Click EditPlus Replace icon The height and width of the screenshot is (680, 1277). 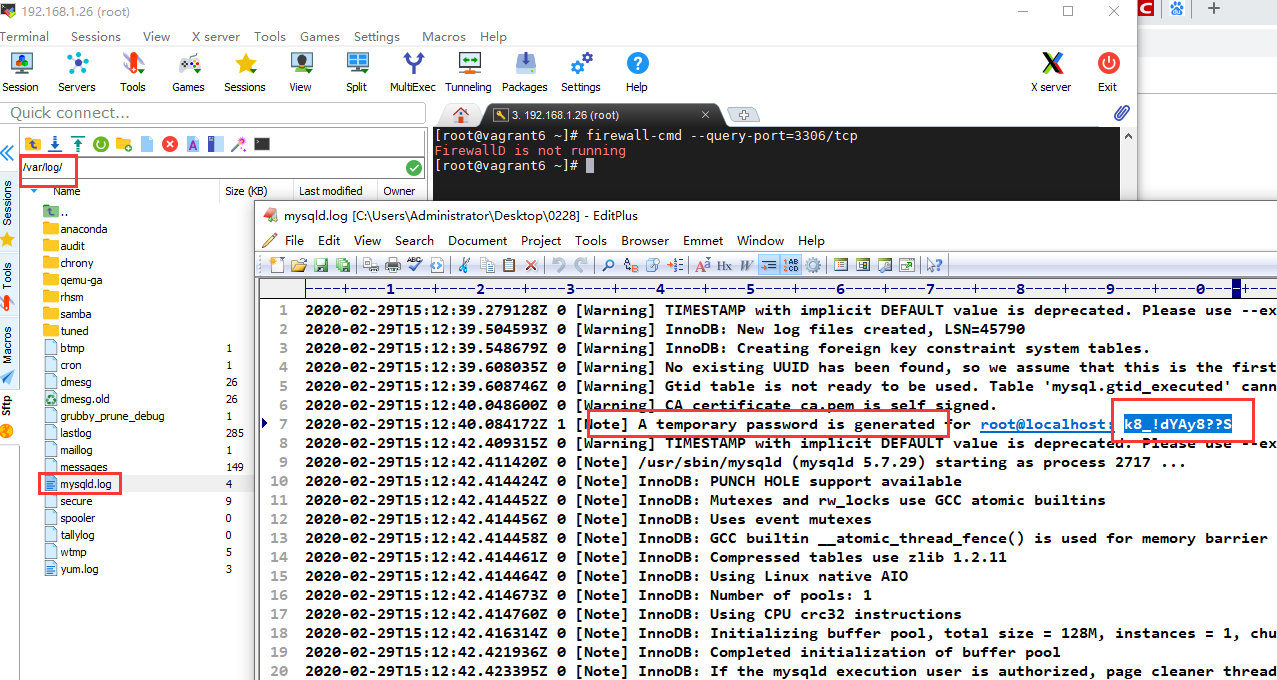point(631,265)
